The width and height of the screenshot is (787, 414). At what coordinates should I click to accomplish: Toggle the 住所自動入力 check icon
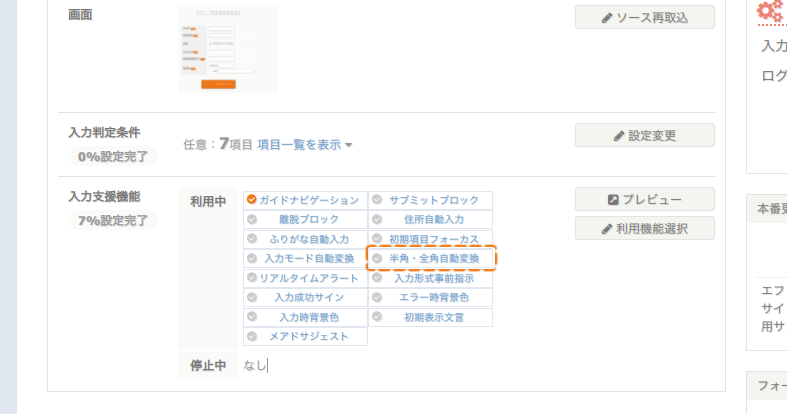click(x=377, y=219)
